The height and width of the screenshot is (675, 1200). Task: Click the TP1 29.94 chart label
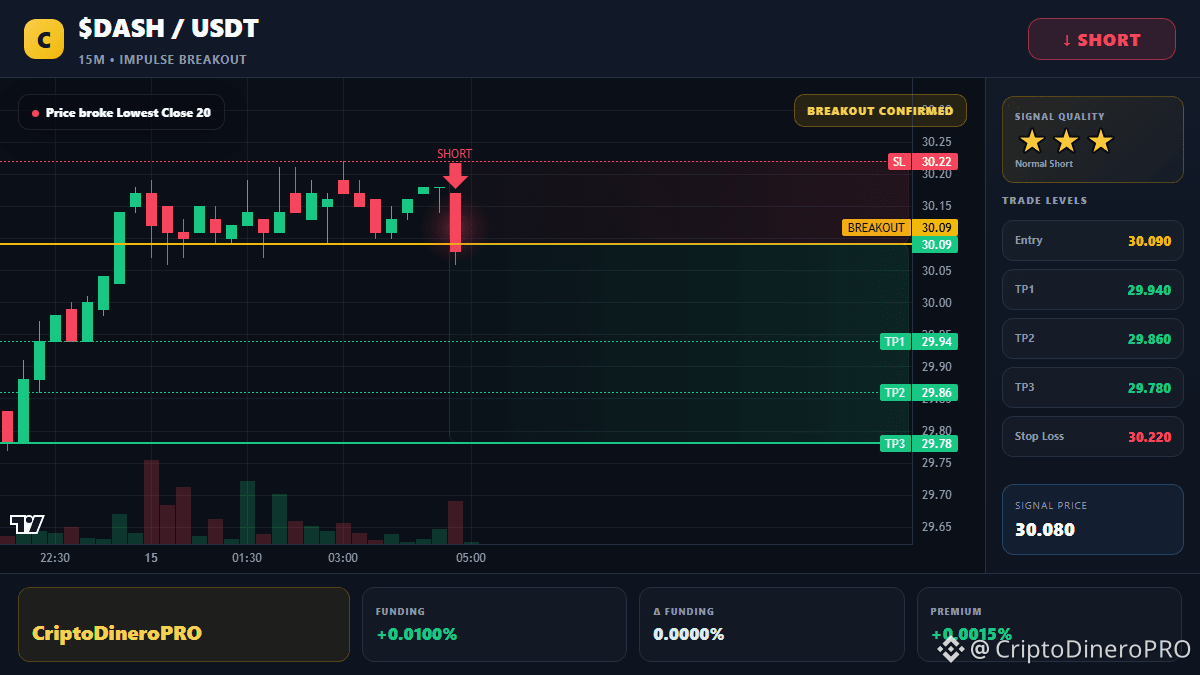pyautogui.click(x=918, y=342)
